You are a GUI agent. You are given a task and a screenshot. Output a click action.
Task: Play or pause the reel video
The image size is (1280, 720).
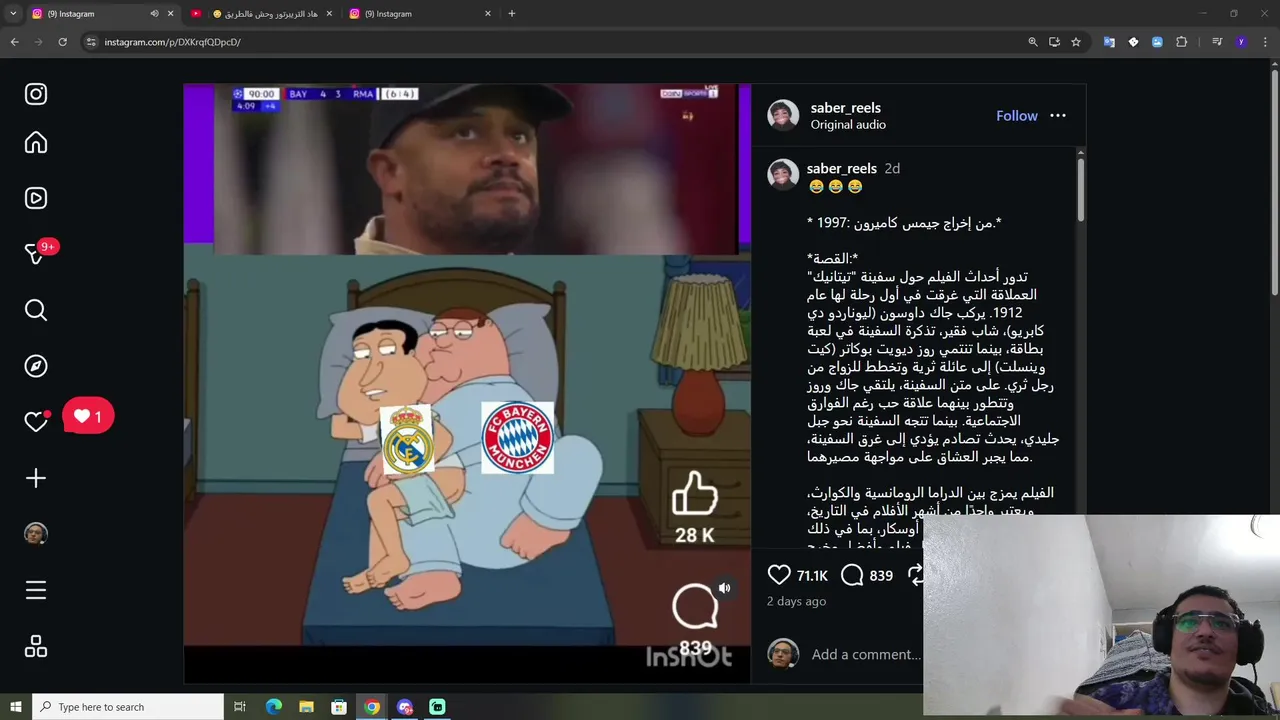pyautogui.click(x=467, y=383)
